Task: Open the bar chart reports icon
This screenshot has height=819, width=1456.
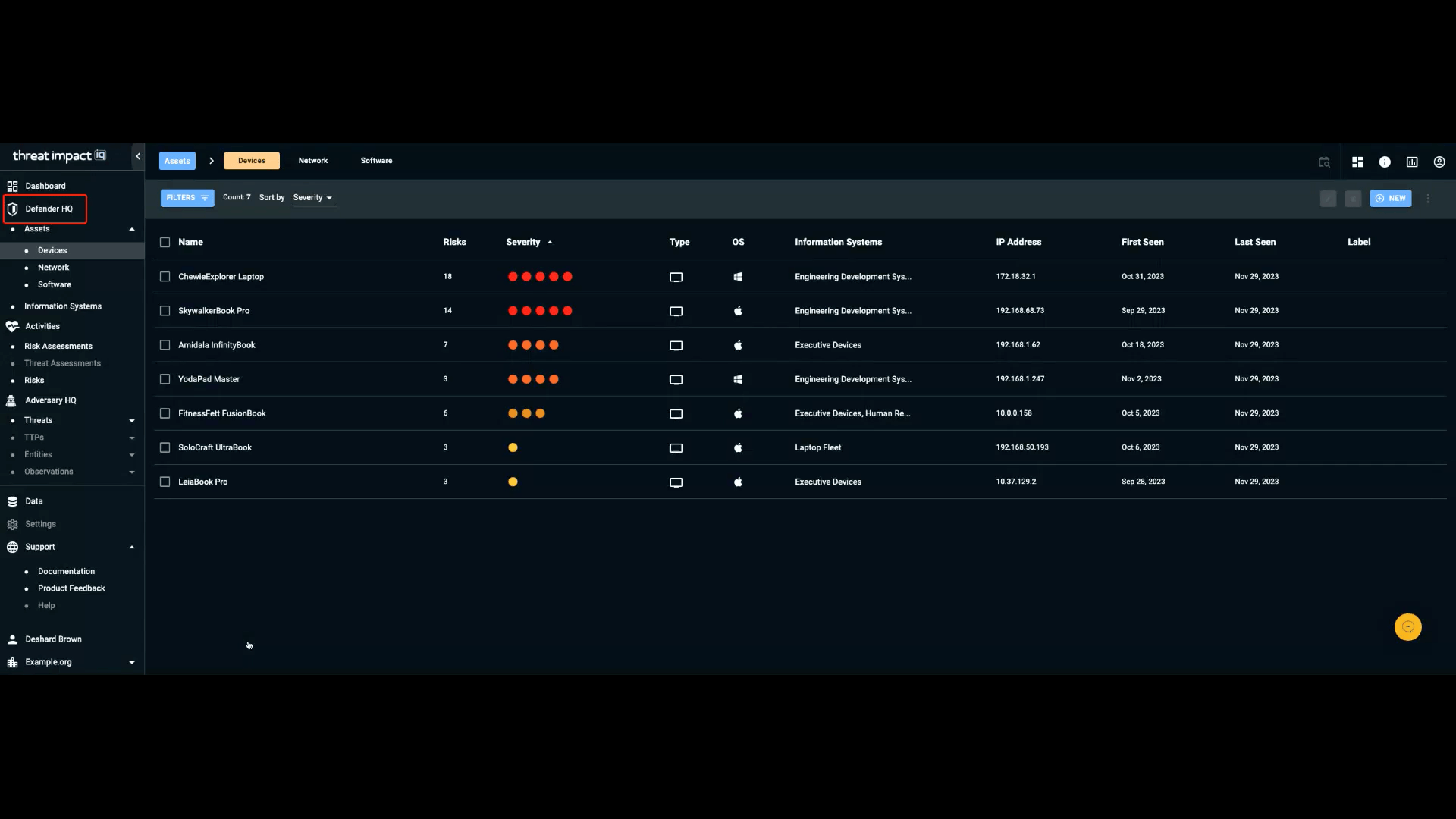Action: [1412, 162]
